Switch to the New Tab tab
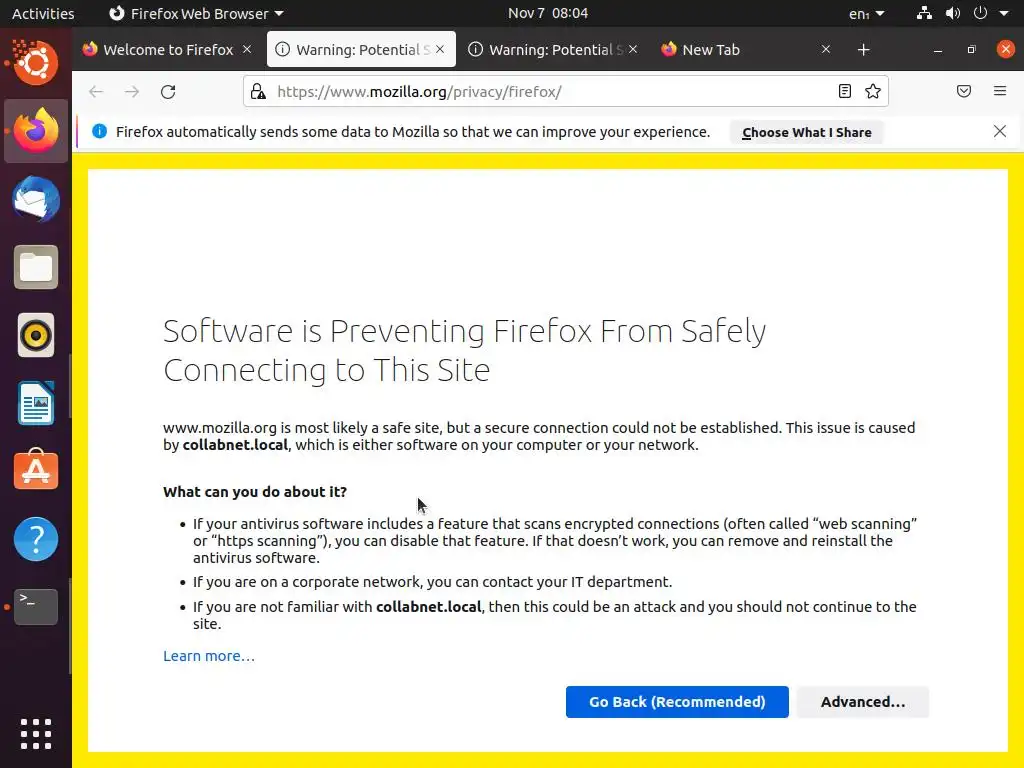Viewport: 1024px width, 768px height. click(x=735, y=50)
